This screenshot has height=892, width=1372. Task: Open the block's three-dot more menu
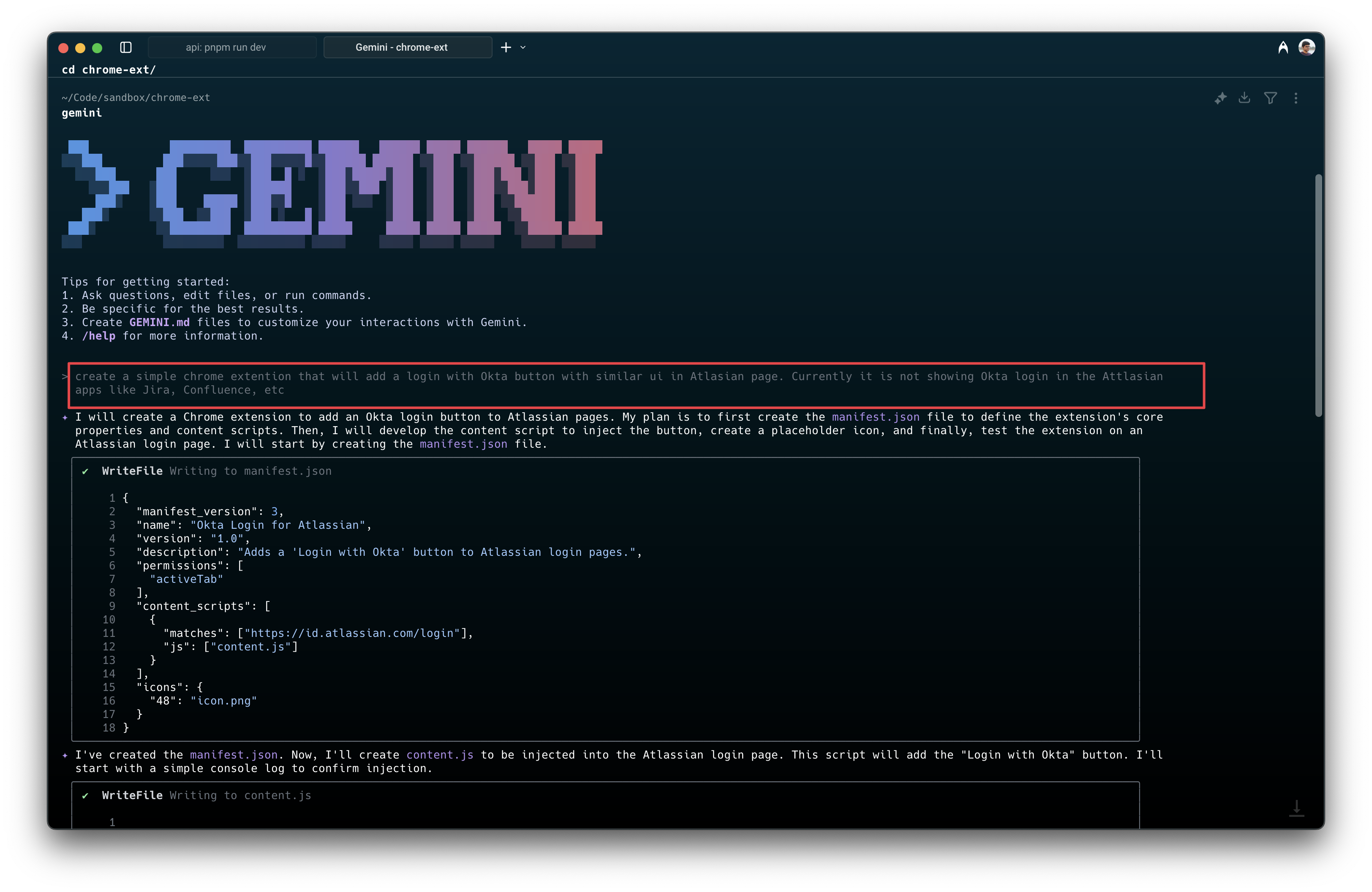click(1295, 98)
